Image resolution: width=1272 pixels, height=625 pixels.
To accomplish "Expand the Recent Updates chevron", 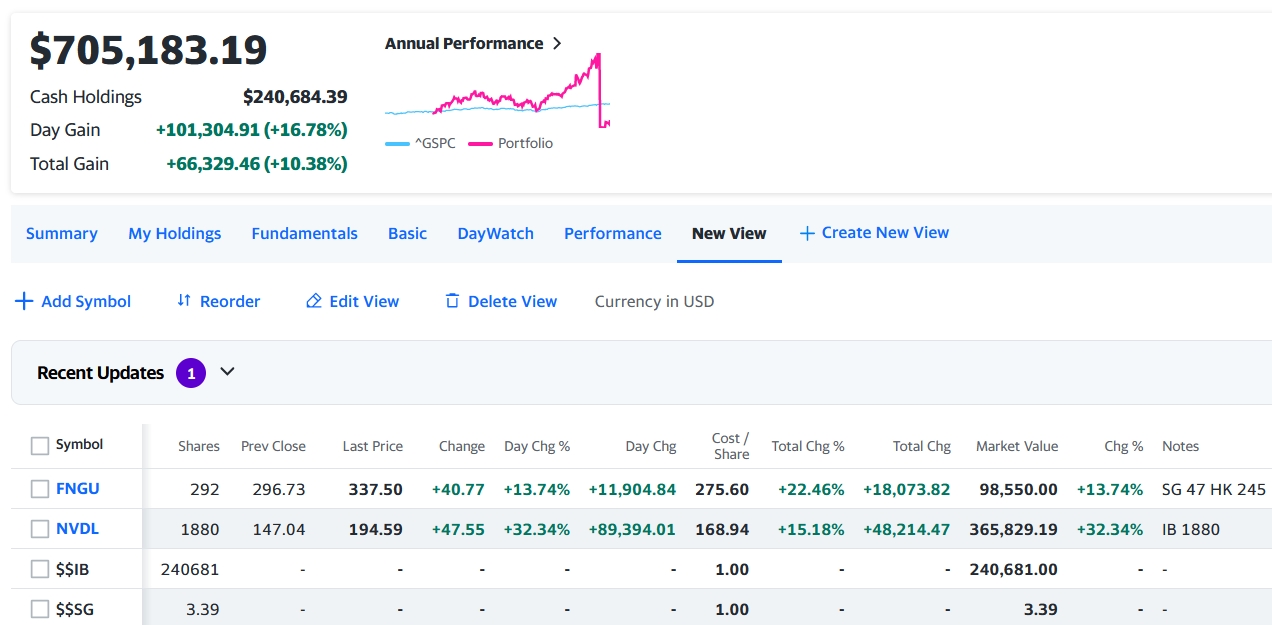I will pos(227,372).
